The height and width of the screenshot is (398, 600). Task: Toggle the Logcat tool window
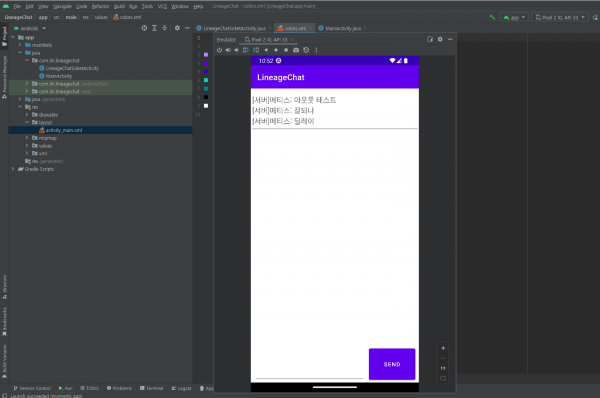pyautogui.click(x=181, y=388)
